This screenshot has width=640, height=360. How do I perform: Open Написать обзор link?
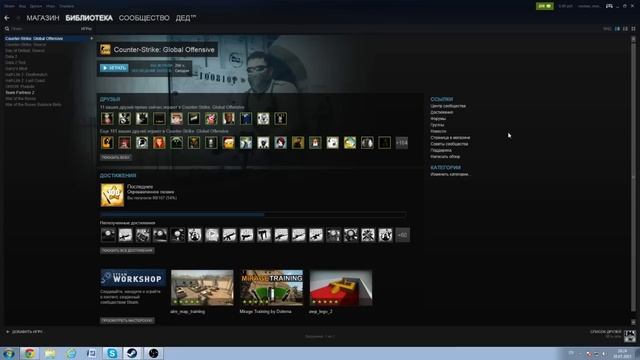tap(445, 157)
